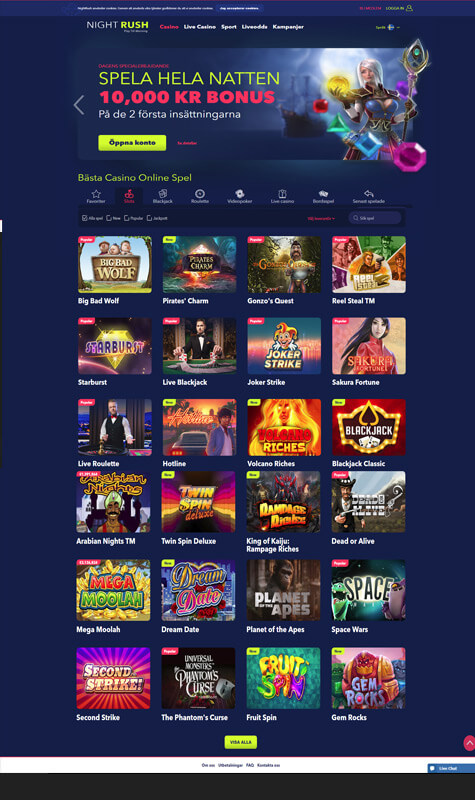Image resolution: width=475 pixels, height=800 pixels.
Task: Go to previous banner slide arrow
Action: point(79,105)
